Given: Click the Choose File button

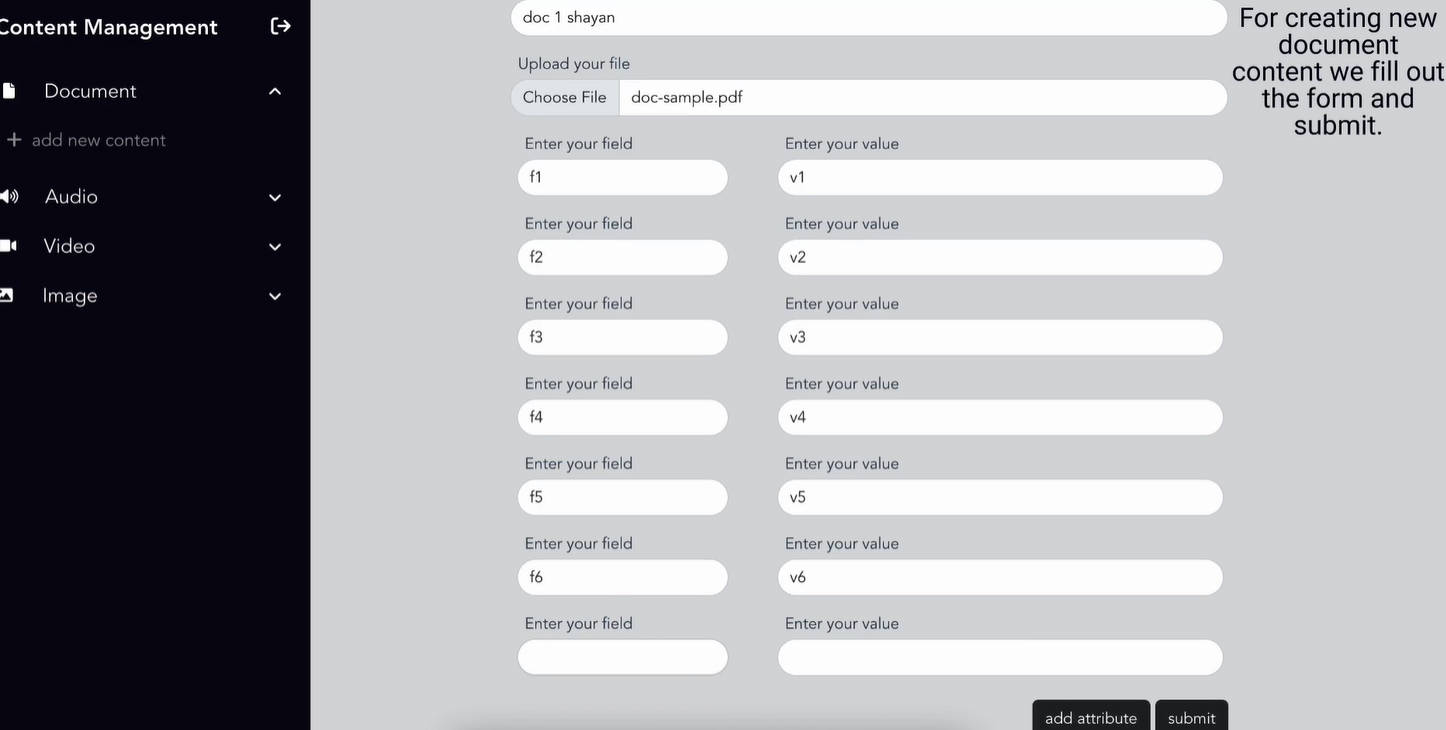Looking at the screenshot, I should (x=565, y=97).
